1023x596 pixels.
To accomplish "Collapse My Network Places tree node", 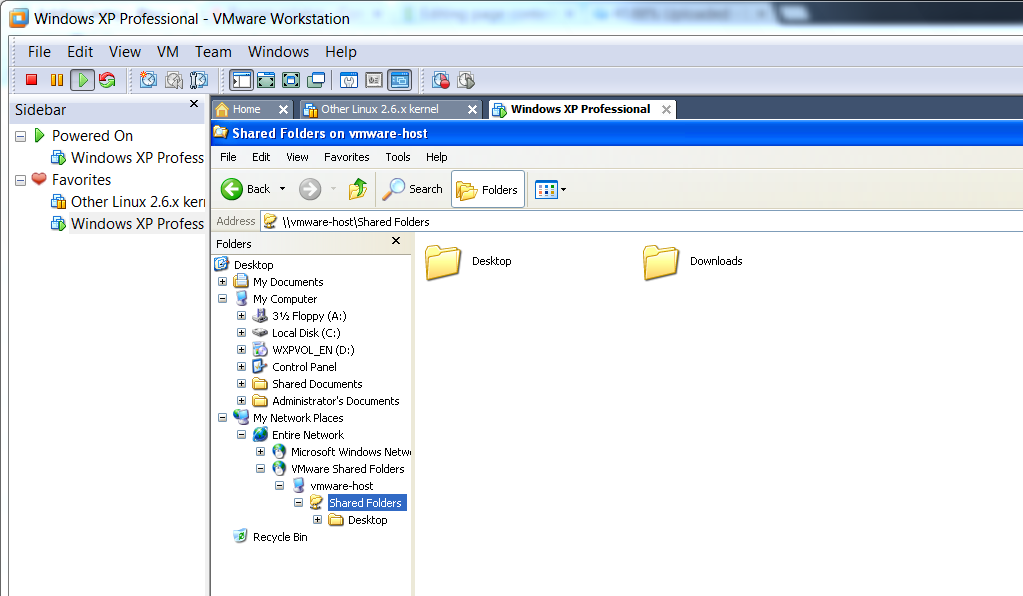I will 222,417.
